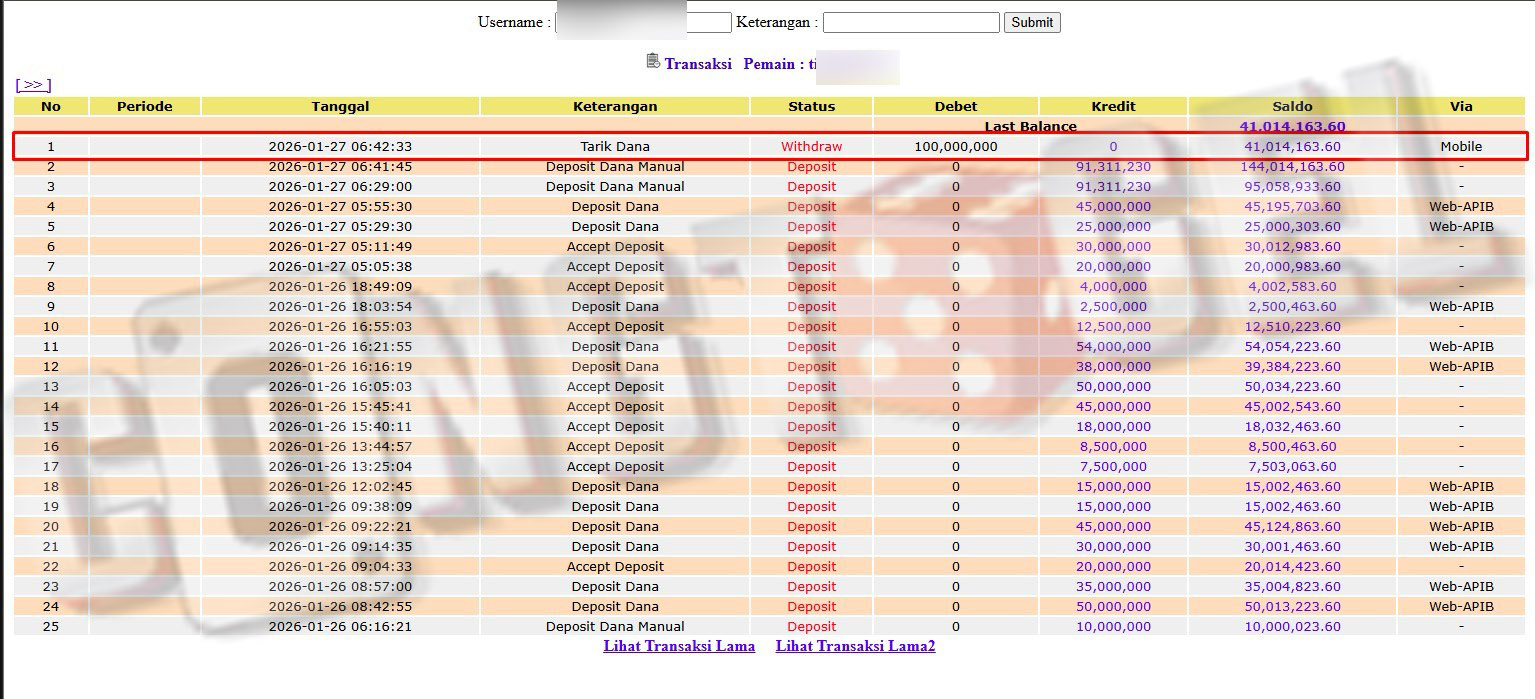Click the Via column header
Screen dimensions: 1535x699
(1461, 106)
